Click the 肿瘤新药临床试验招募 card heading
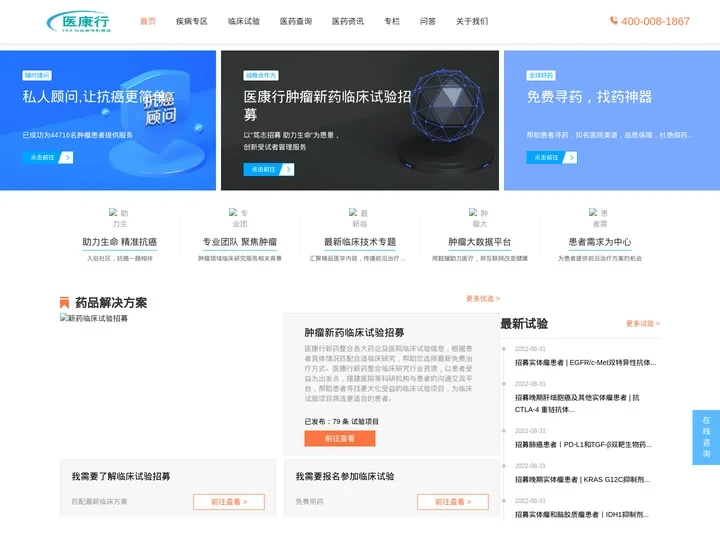 click(x=354, y=332)
